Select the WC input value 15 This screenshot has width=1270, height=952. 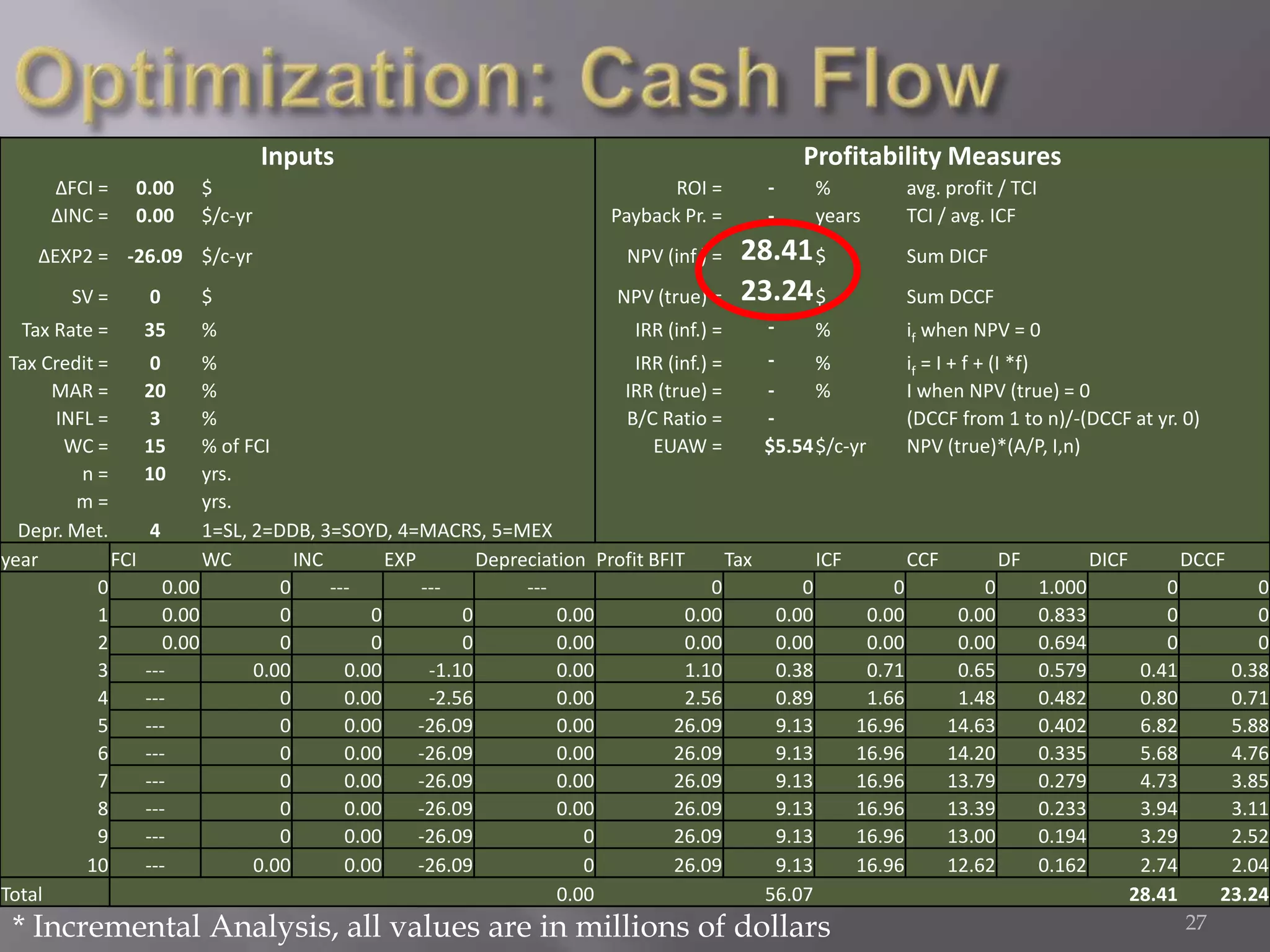click(x=154, y=446)
